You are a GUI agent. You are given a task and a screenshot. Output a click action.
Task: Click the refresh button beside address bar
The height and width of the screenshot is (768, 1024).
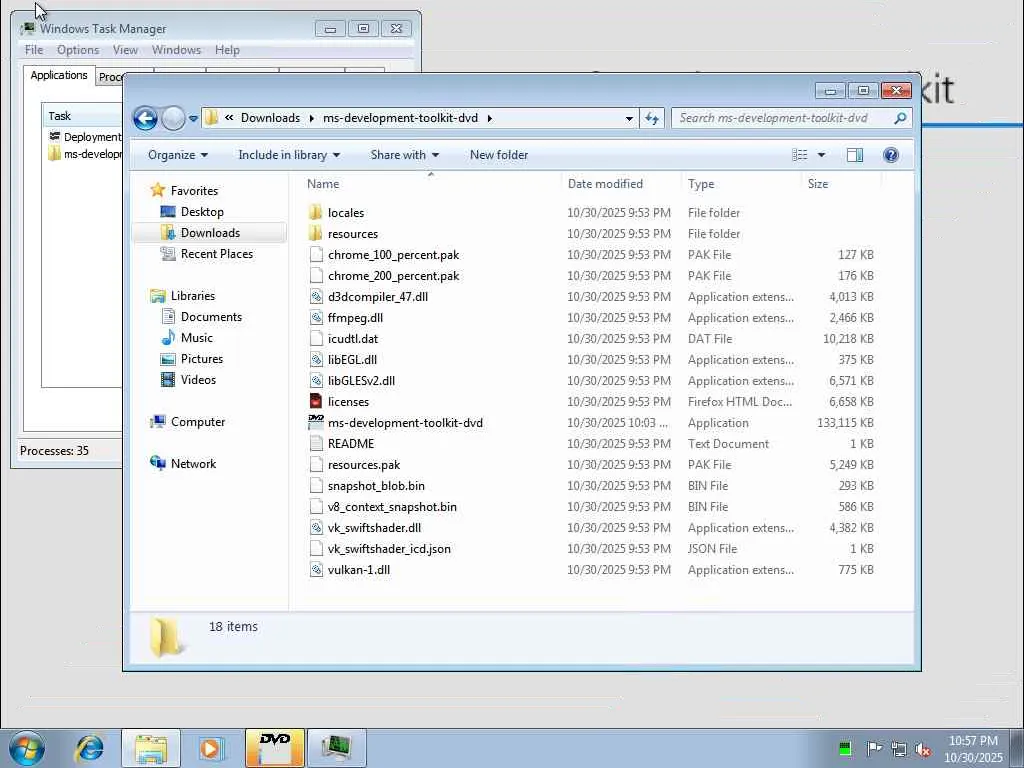coord(652,118)
